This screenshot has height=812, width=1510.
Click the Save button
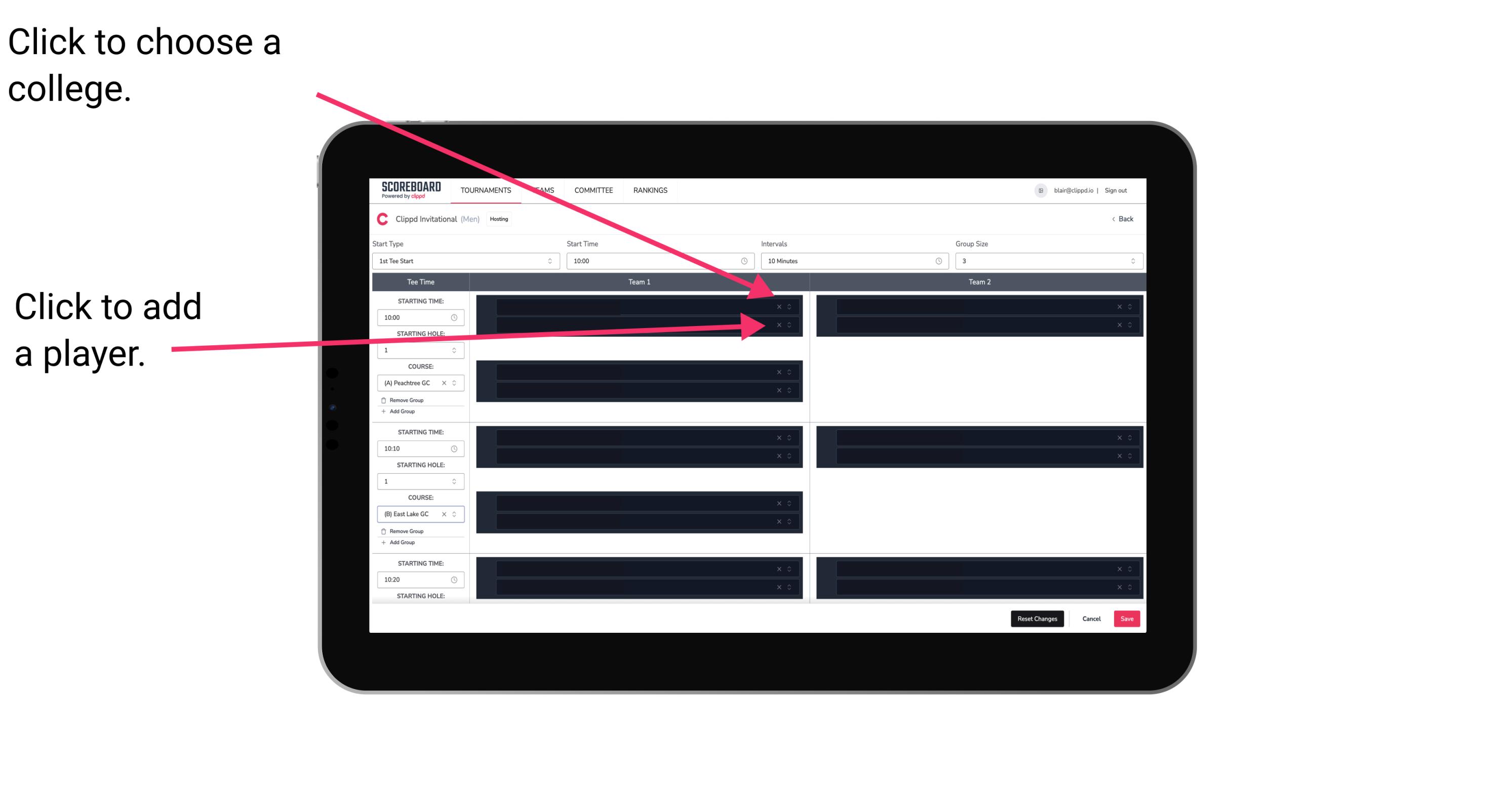pyautogui.click(x=1127, y=618)
